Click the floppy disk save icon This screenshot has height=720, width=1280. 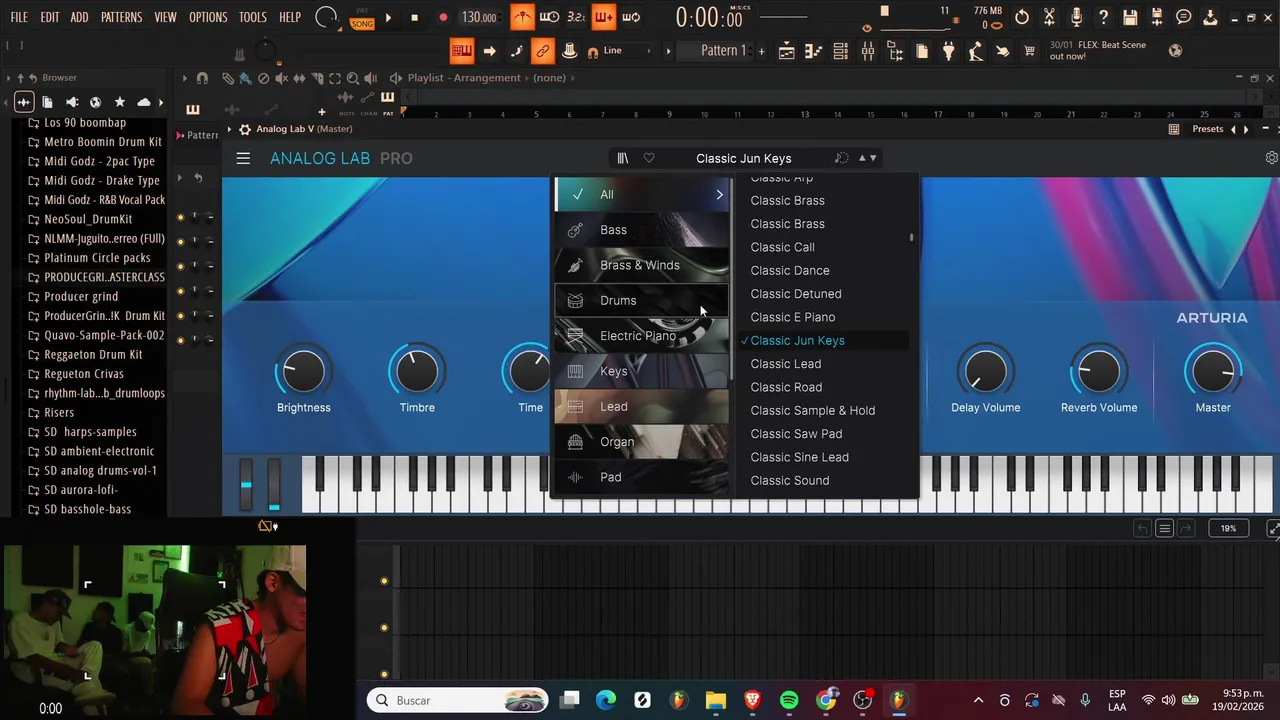click(x=1130, y=17)
